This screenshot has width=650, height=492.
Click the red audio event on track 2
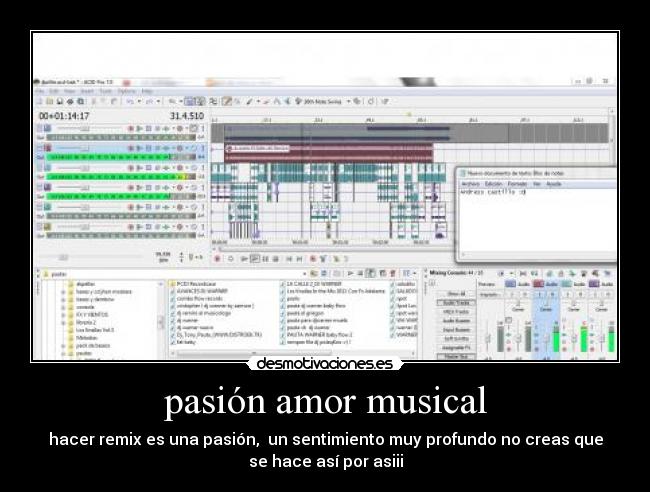pyautogui.click(x=329, y=153)
